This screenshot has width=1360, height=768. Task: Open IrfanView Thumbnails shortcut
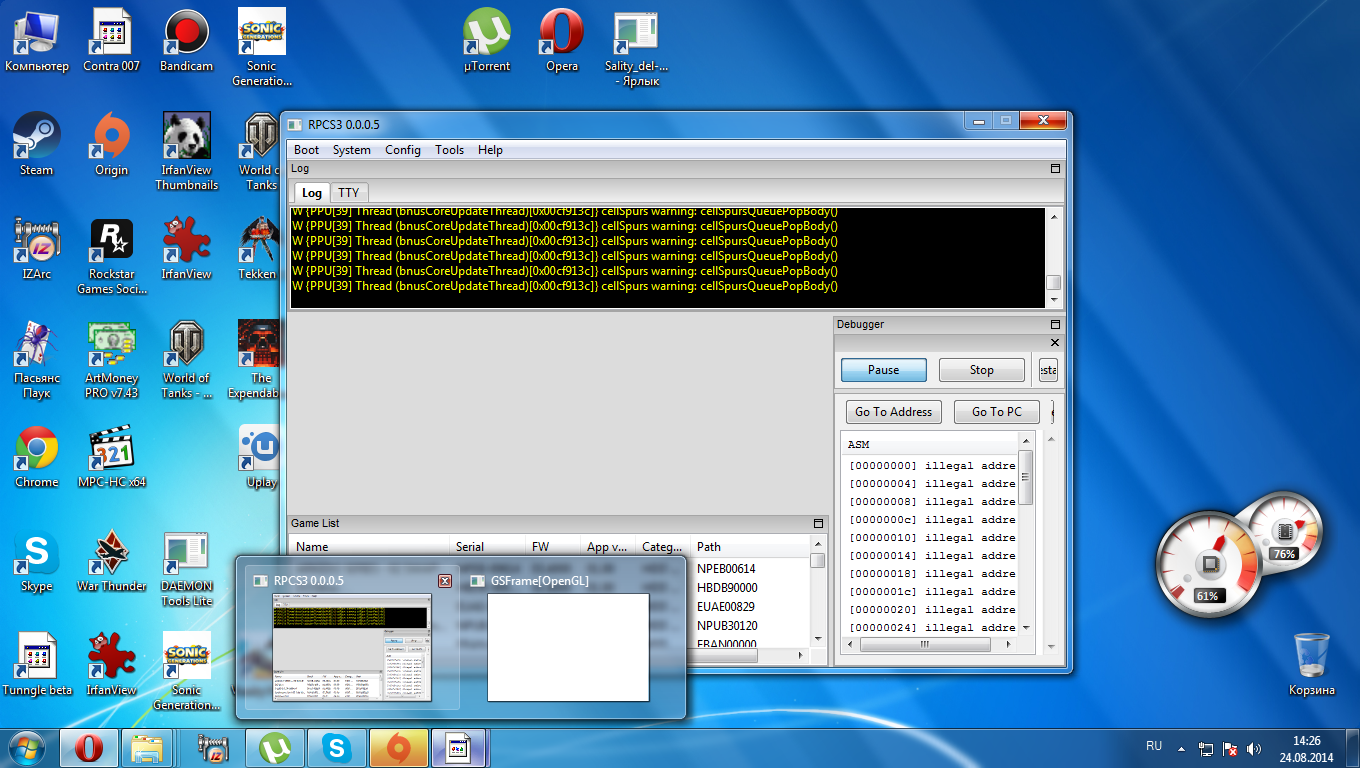click(187, 151)
